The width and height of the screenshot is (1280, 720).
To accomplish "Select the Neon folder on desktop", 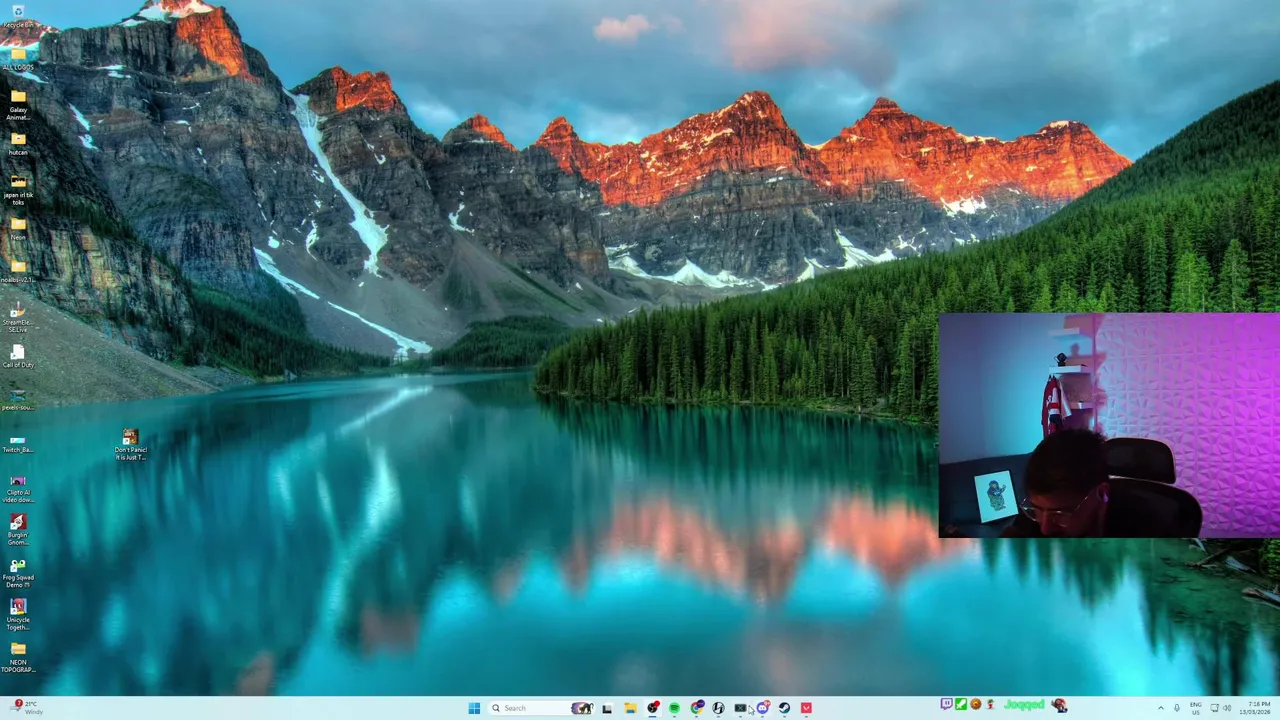I will pos(17,229).
